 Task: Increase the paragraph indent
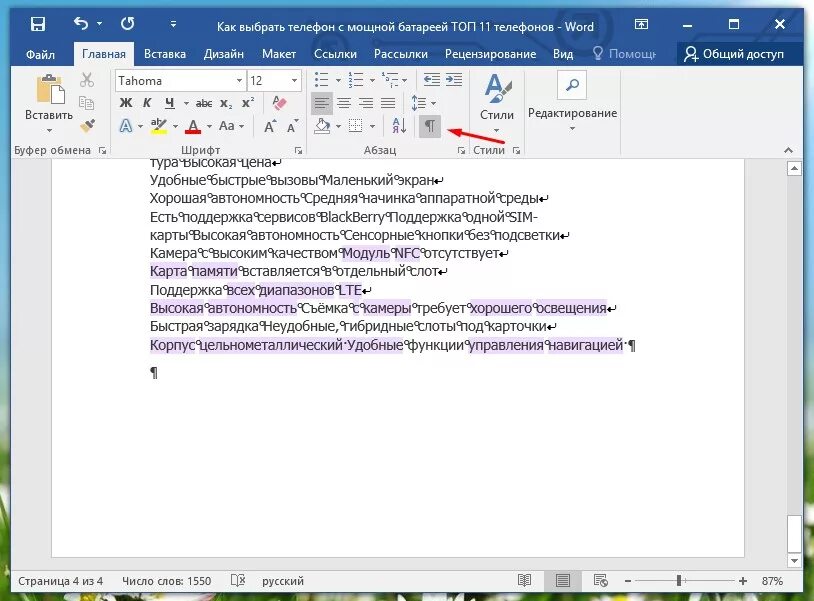pyautogui.click(x=454, y=80)
